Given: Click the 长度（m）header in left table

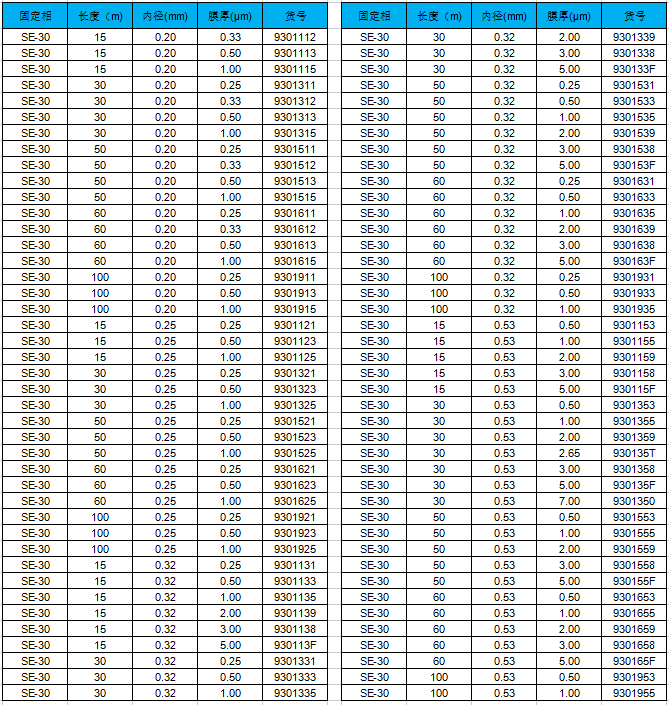Looking at the screenshot, I should 100,17.
